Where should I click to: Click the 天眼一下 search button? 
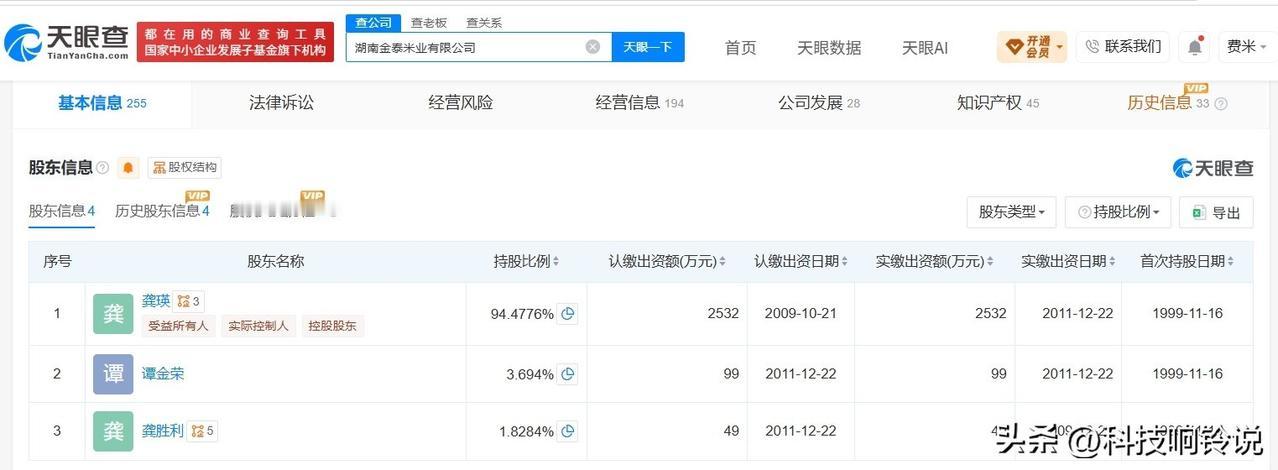(x=648, y=47)
